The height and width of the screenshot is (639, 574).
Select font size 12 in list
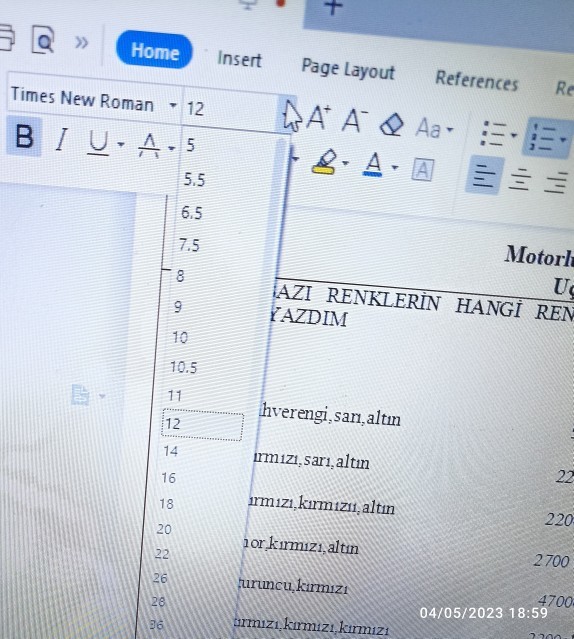202,425
